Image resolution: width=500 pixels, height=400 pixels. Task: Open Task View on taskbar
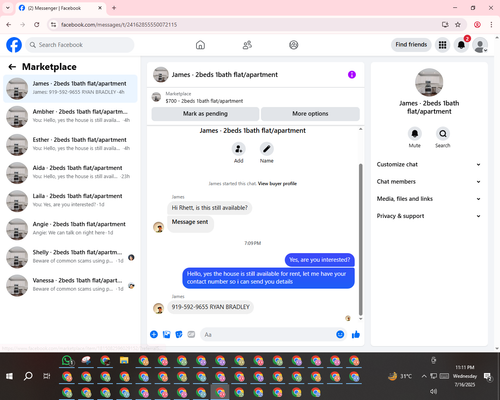click(47, 376)
